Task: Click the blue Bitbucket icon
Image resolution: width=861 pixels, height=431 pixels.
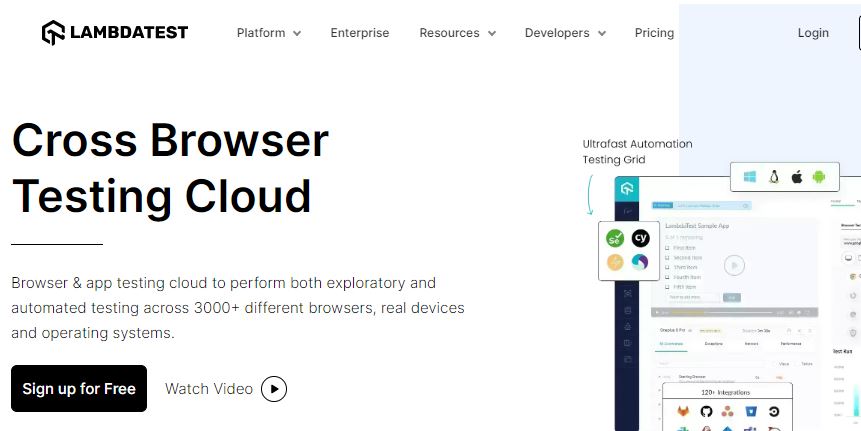Action: (751, 411)
